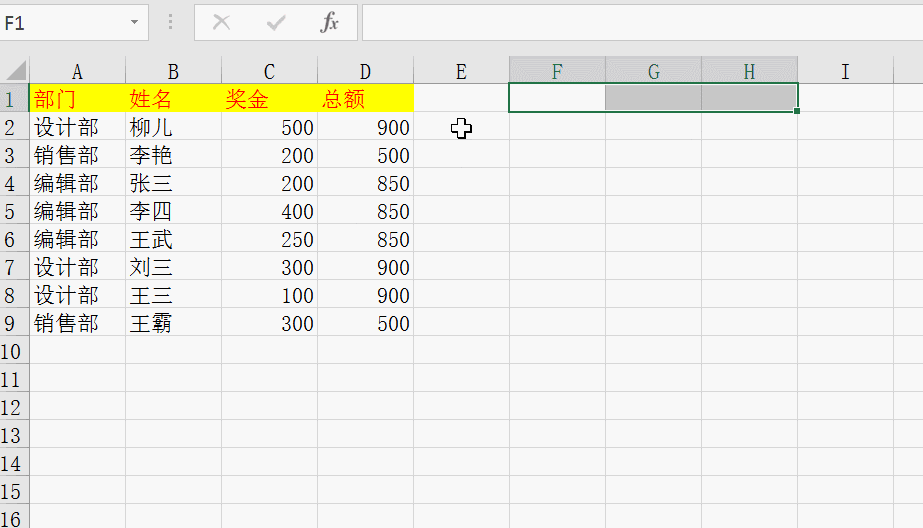Viewport: 923px width, 528px height.
Task: Select bonus cell 500 in row 2
Action: coord(269,126)
